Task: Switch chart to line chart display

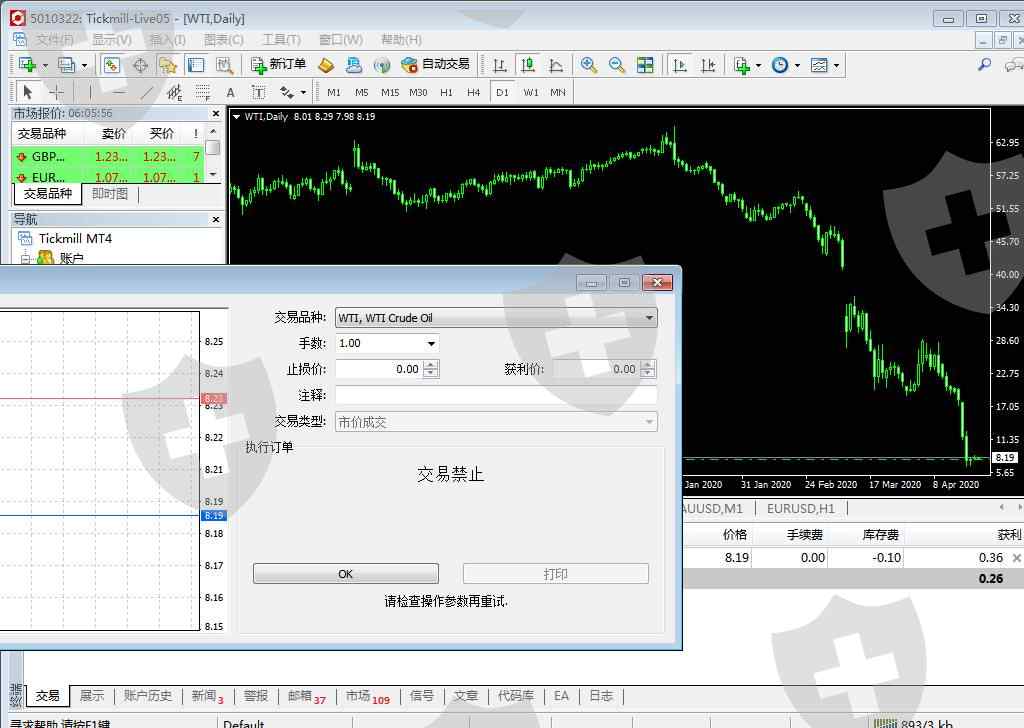Action: pyautogui.click(x=556, y=65)
